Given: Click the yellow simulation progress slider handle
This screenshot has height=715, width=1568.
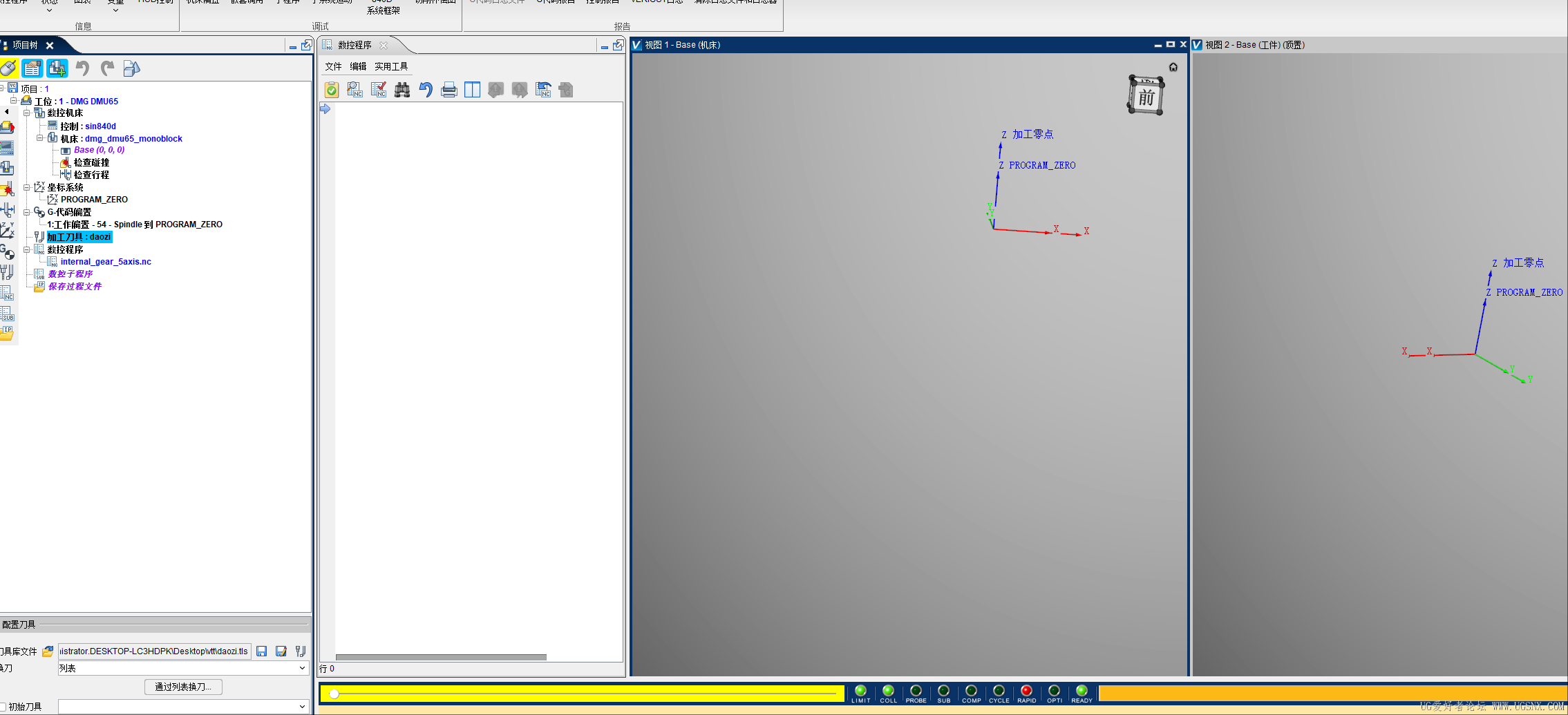Looking at the screenshot, I should (334, 694).
